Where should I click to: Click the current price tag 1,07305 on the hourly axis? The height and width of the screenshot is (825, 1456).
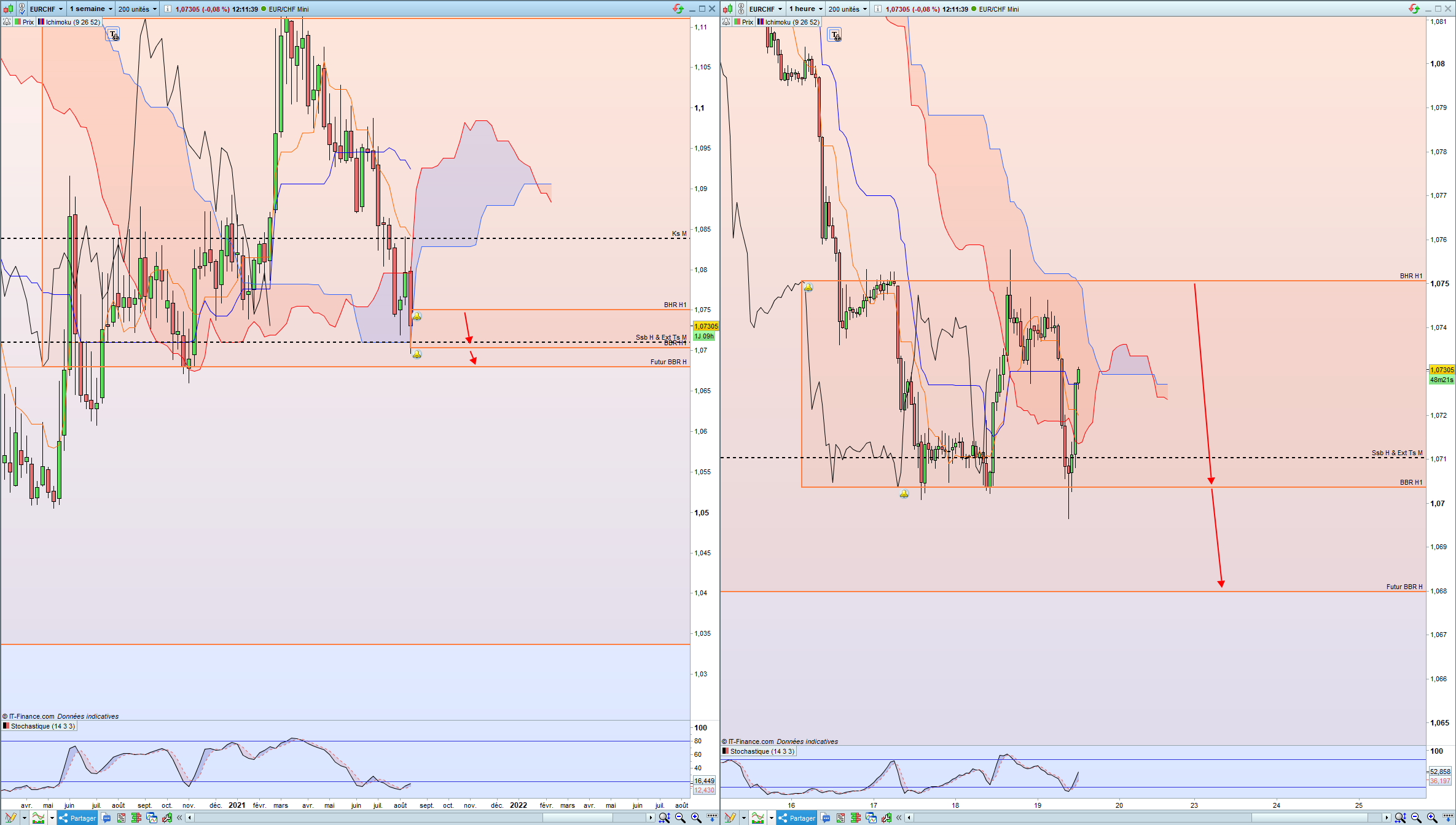1442,370
